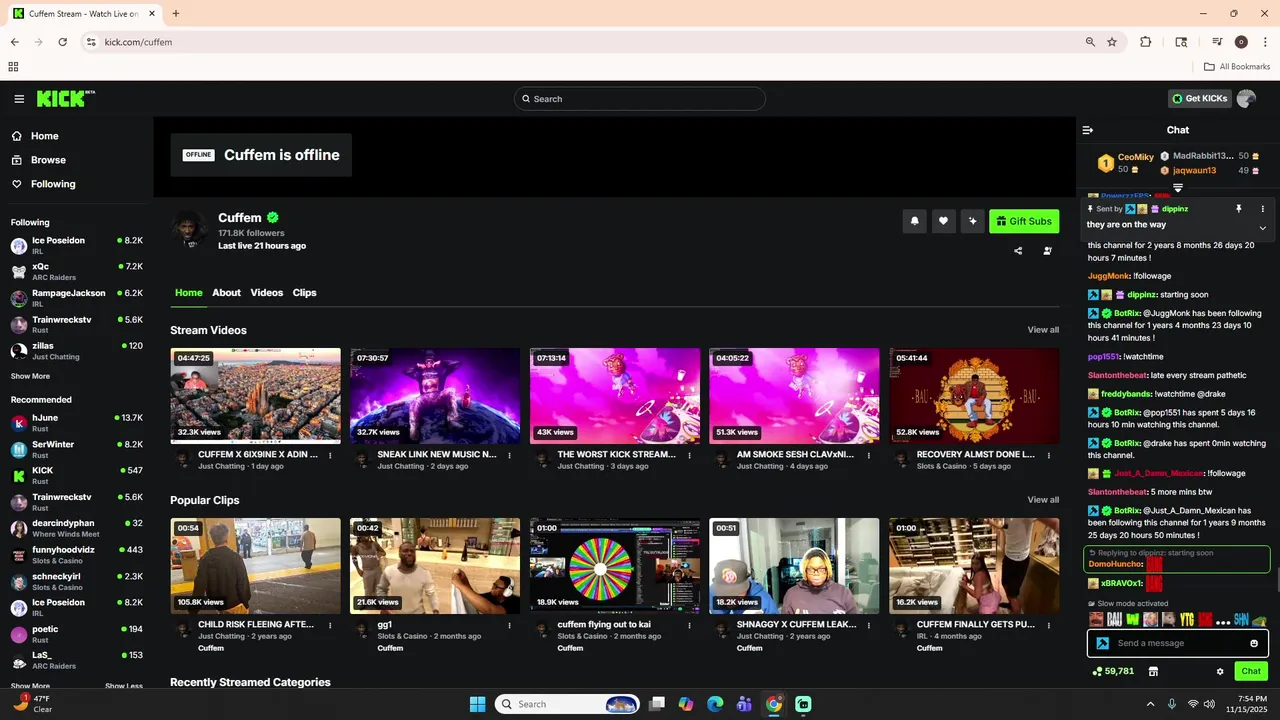1280x720 pixels.
Task: Open profile avatar menu top right
Action: [1246, 98]
